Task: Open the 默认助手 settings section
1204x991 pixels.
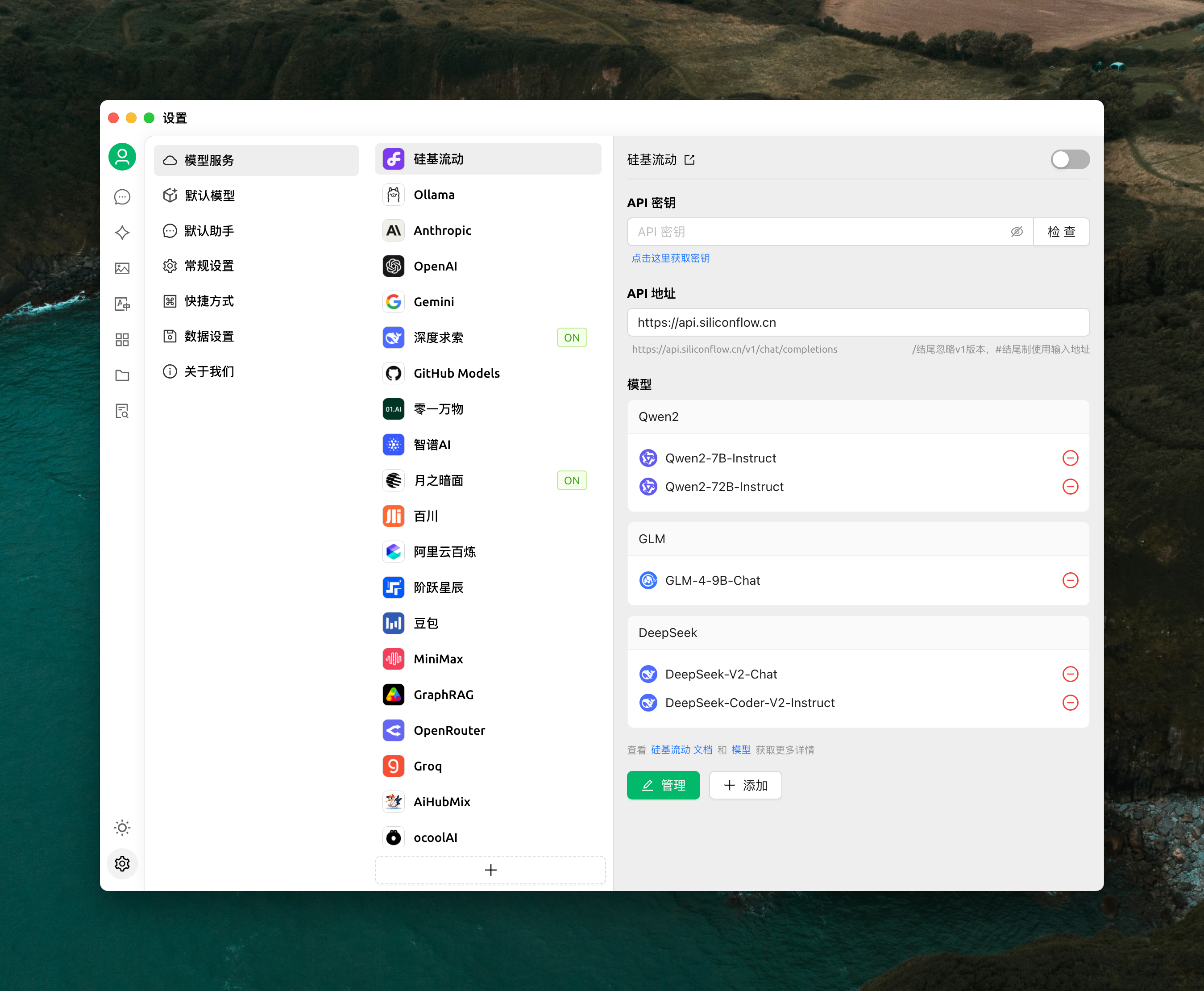Action: click(256, 231)
